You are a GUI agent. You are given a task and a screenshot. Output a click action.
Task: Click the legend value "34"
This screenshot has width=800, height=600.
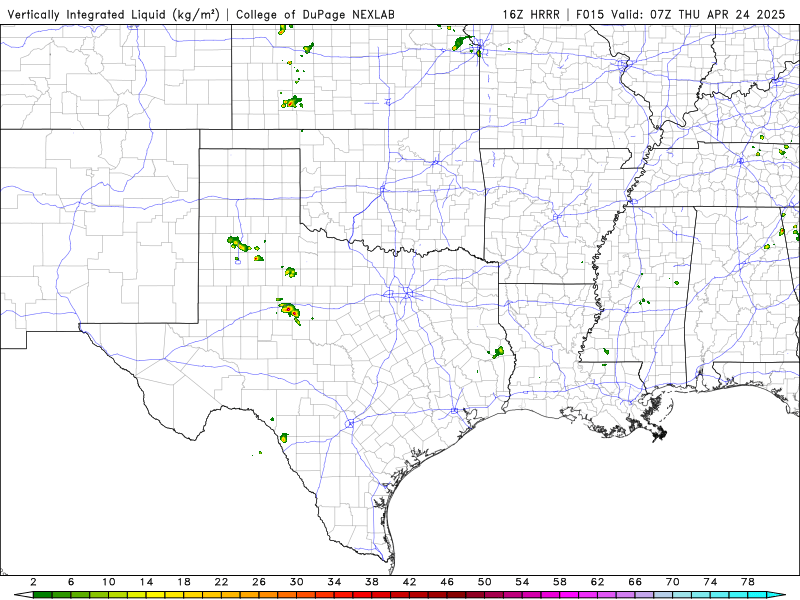tap(334, 582)
